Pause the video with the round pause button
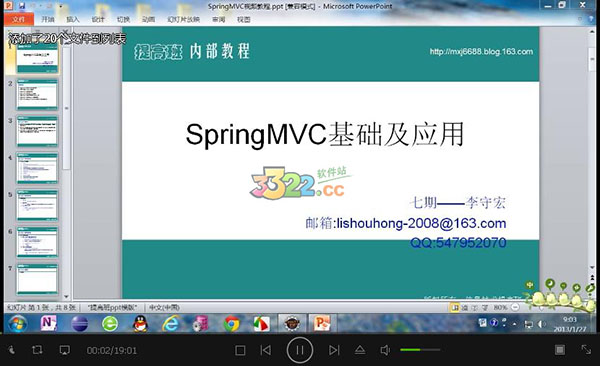Image resolution: width=600 pixels, height=366 pixels. click(x=300, y=350)
